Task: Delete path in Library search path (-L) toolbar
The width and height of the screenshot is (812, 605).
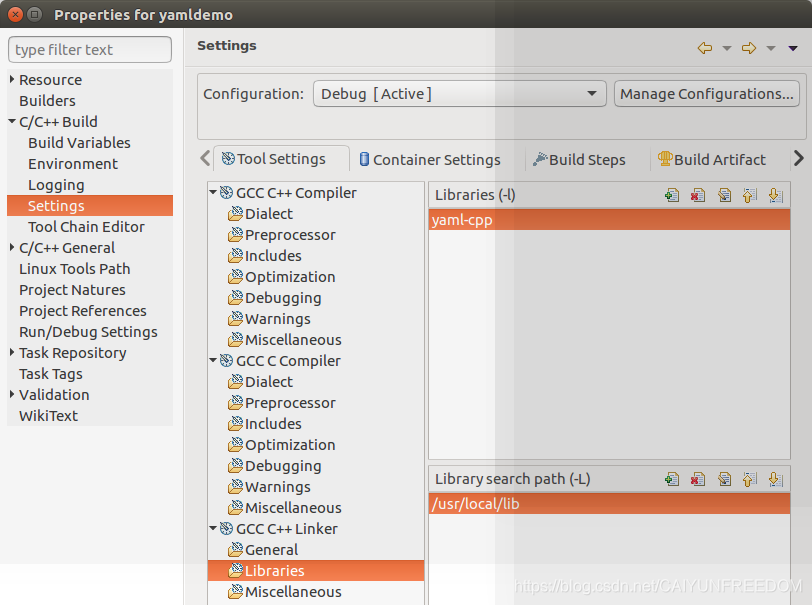Action: point(698,479)
